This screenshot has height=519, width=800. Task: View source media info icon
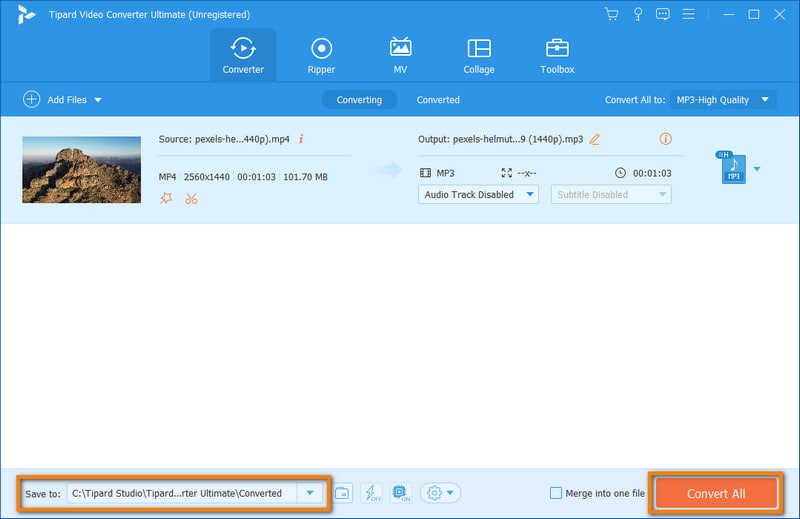coord(301,139)
